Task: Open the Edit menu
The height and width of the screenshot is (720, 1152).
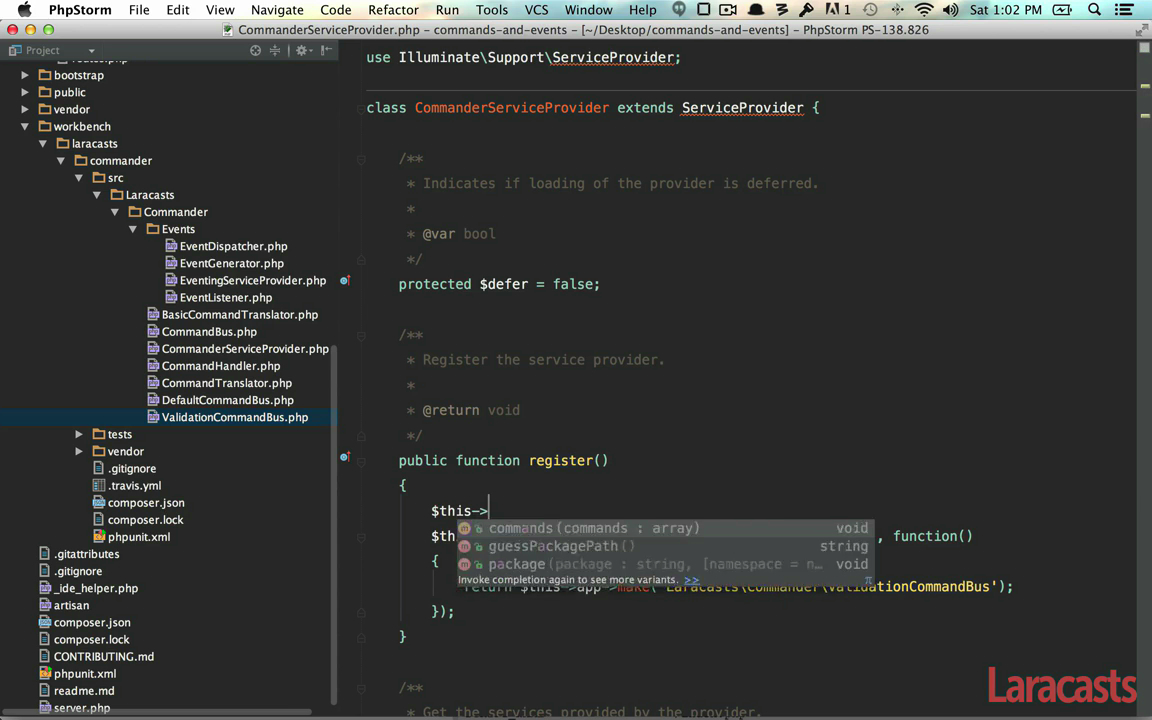Action: coord(177,10)
